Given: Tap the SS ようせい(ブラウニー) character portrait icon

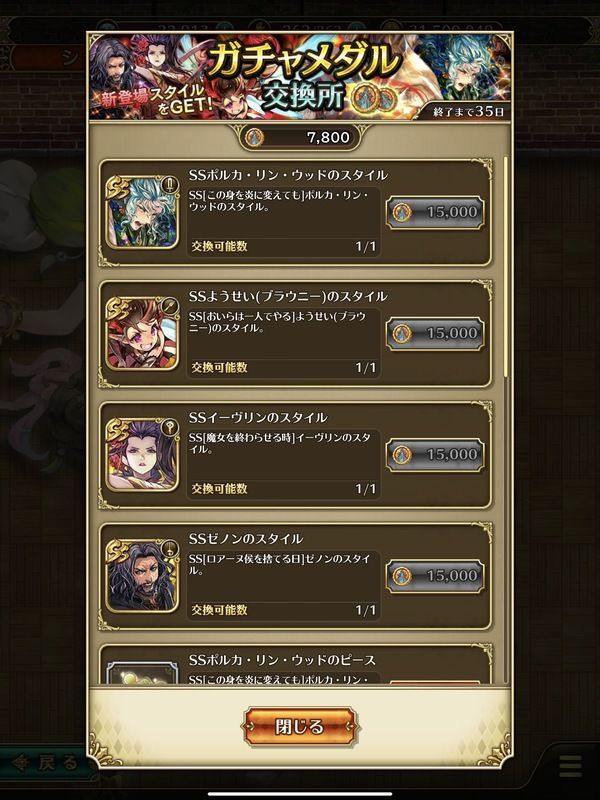Looking at the screenshot, I should [142, 333].
